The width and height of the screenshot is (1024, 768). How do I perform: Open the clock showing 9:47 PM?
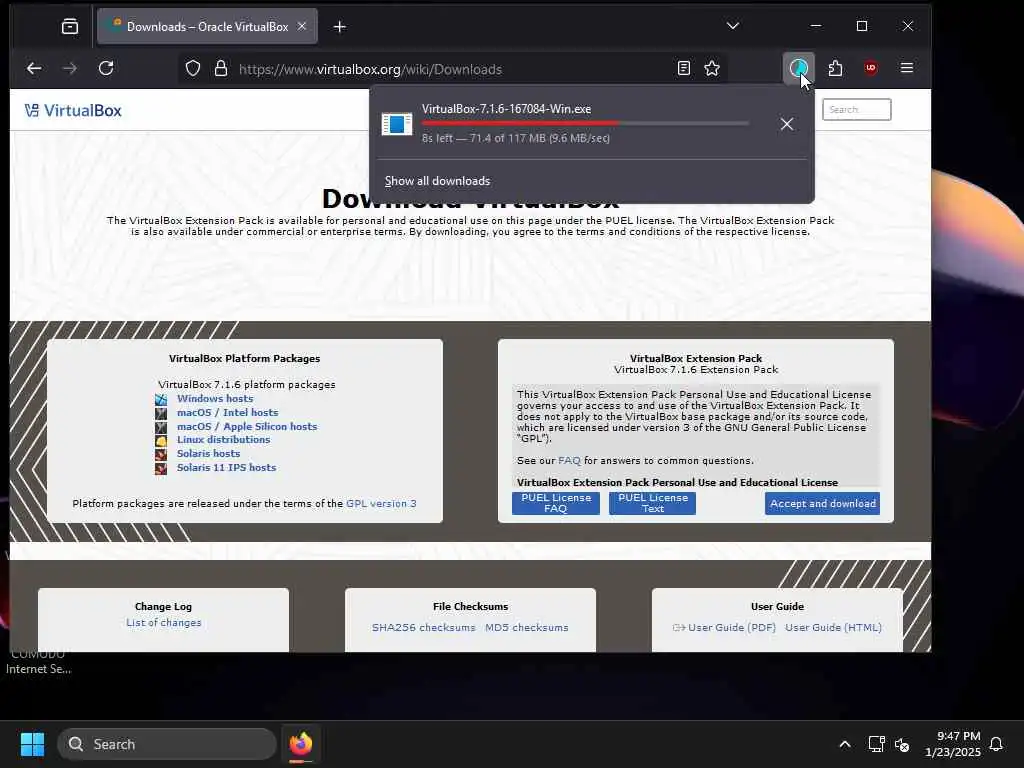(x=952, y=744)
